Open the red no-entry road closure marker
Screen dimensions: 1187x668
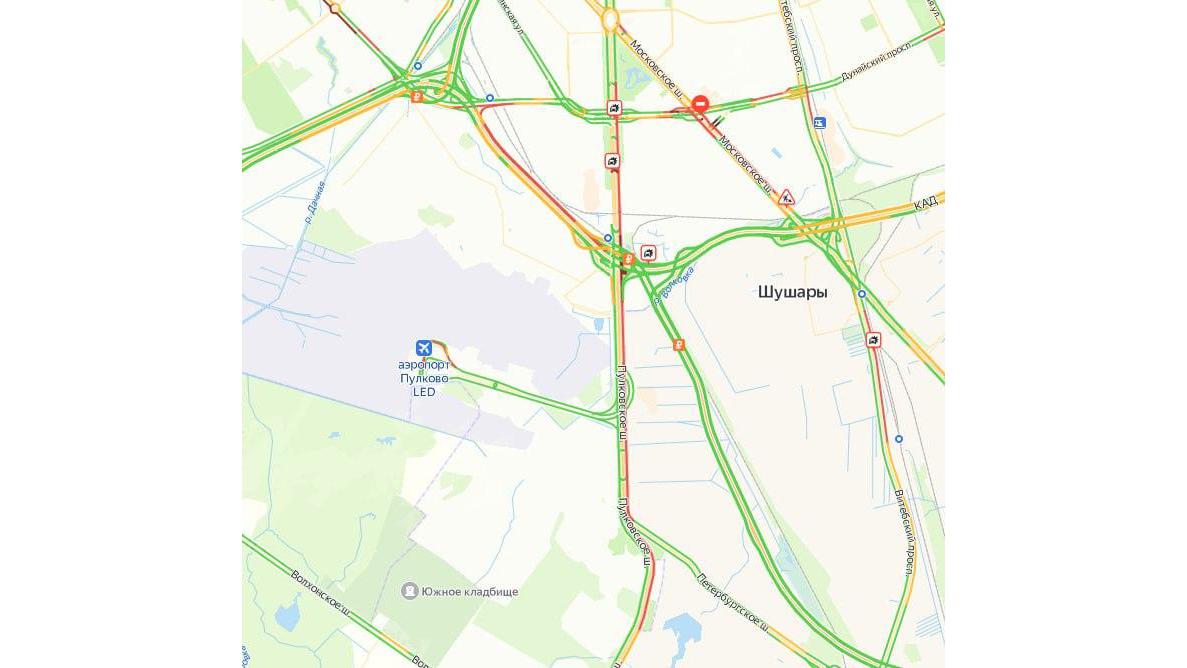pyautogui.click(x=701, y=104)
